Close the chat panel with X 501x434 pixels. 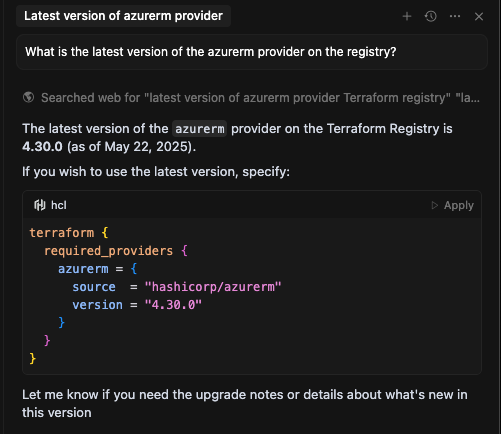(x=479, y=16)
